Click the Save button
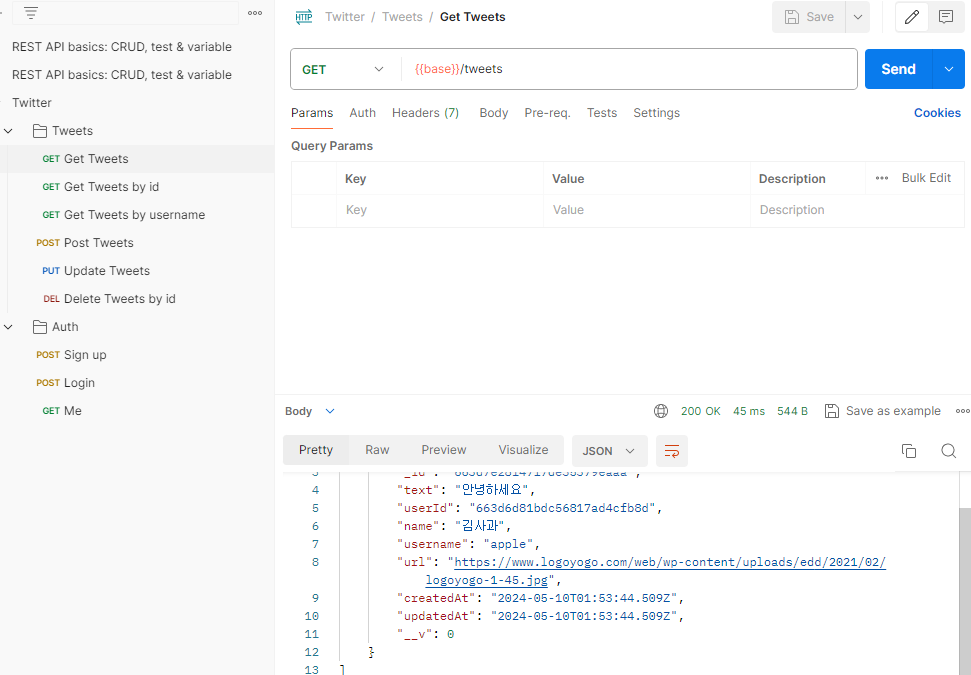Screen dimensions: 971x675 809,17
